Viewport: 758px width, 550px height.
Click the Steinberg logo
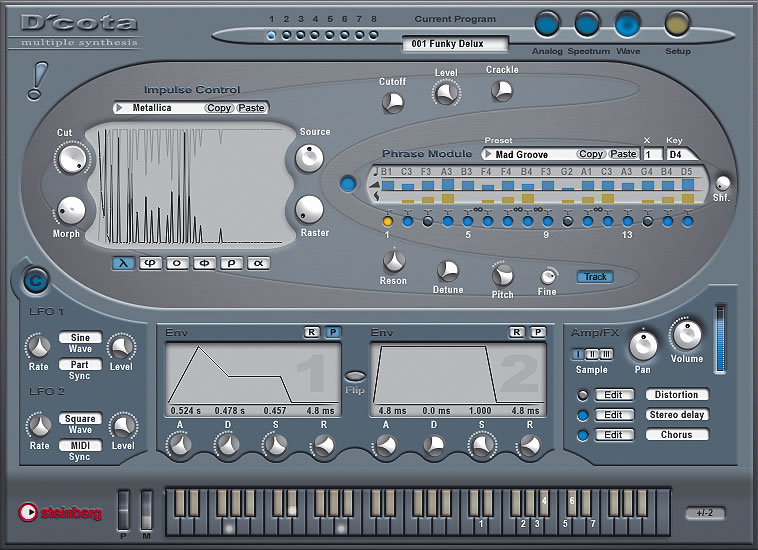pos(60,512)
